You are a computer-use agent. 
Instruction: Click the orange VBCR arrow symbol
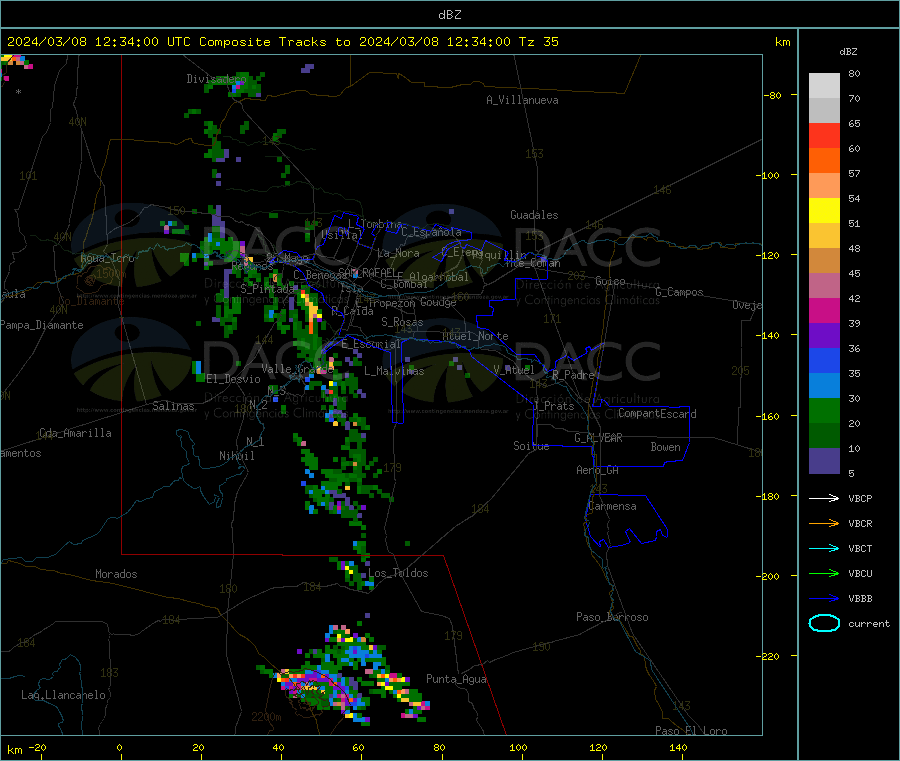(824, 523)
